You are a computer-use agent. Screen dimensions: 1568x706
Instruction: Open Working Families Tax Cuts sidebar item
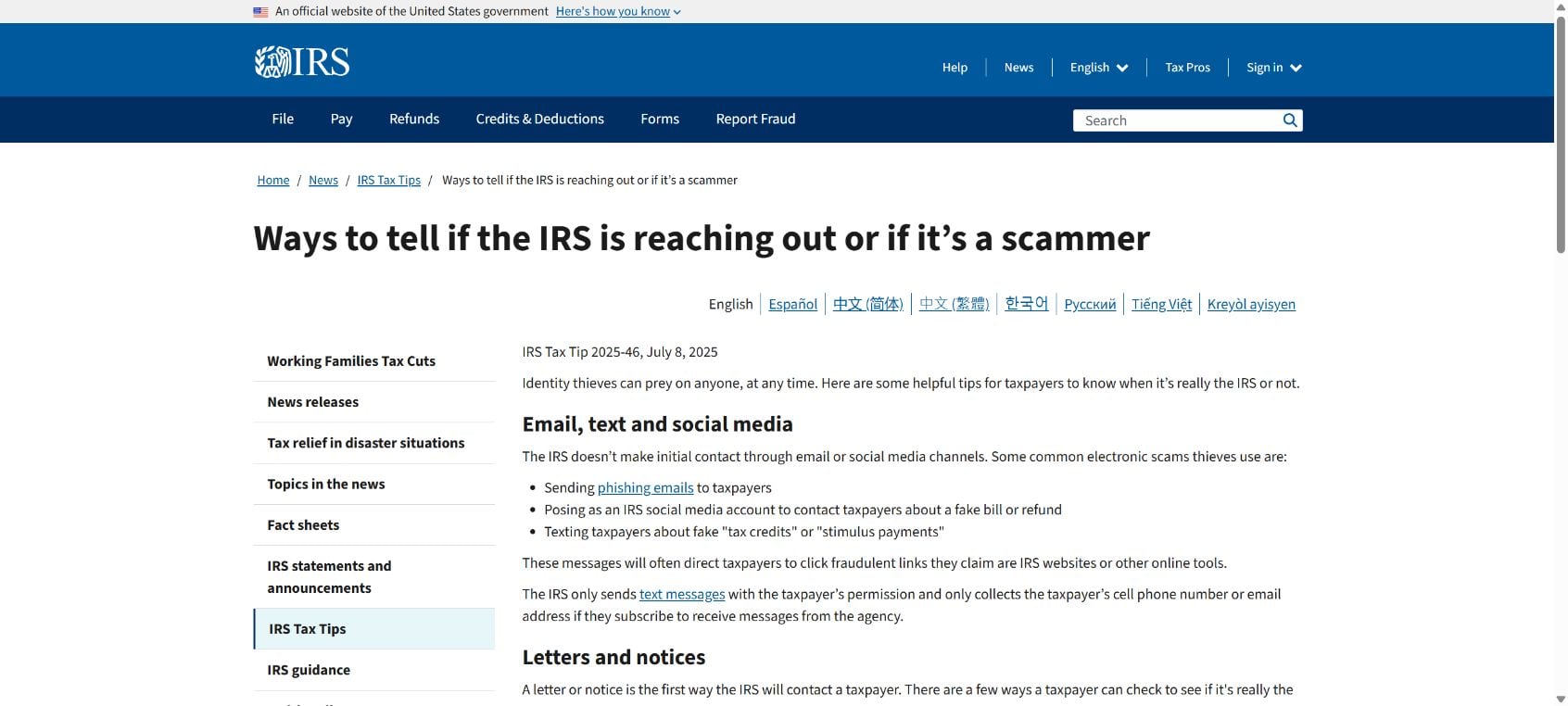[x=374, y=361]
